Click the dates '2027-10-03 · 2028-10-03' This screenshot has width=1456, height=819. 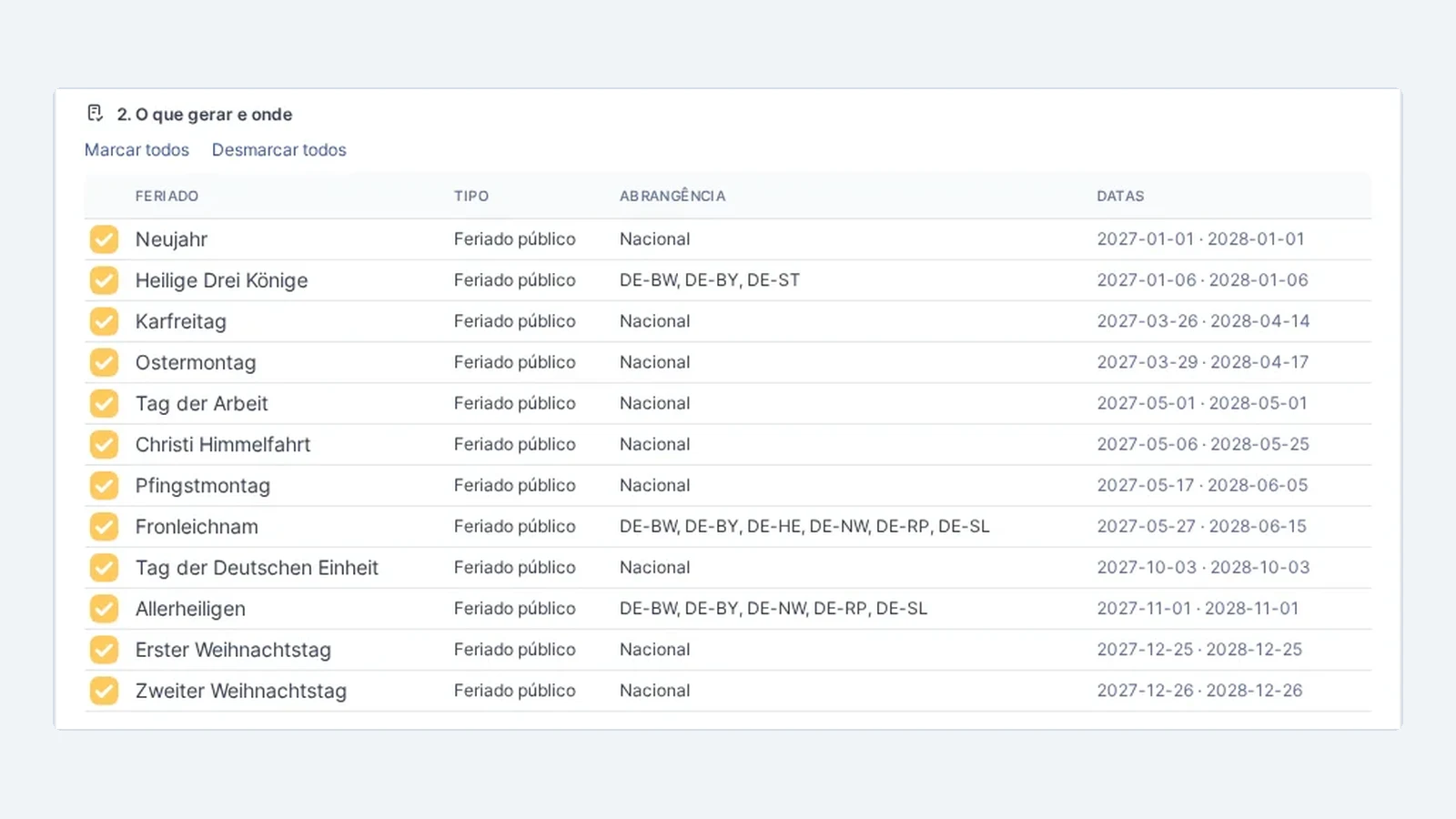(x=1203, y=568)
